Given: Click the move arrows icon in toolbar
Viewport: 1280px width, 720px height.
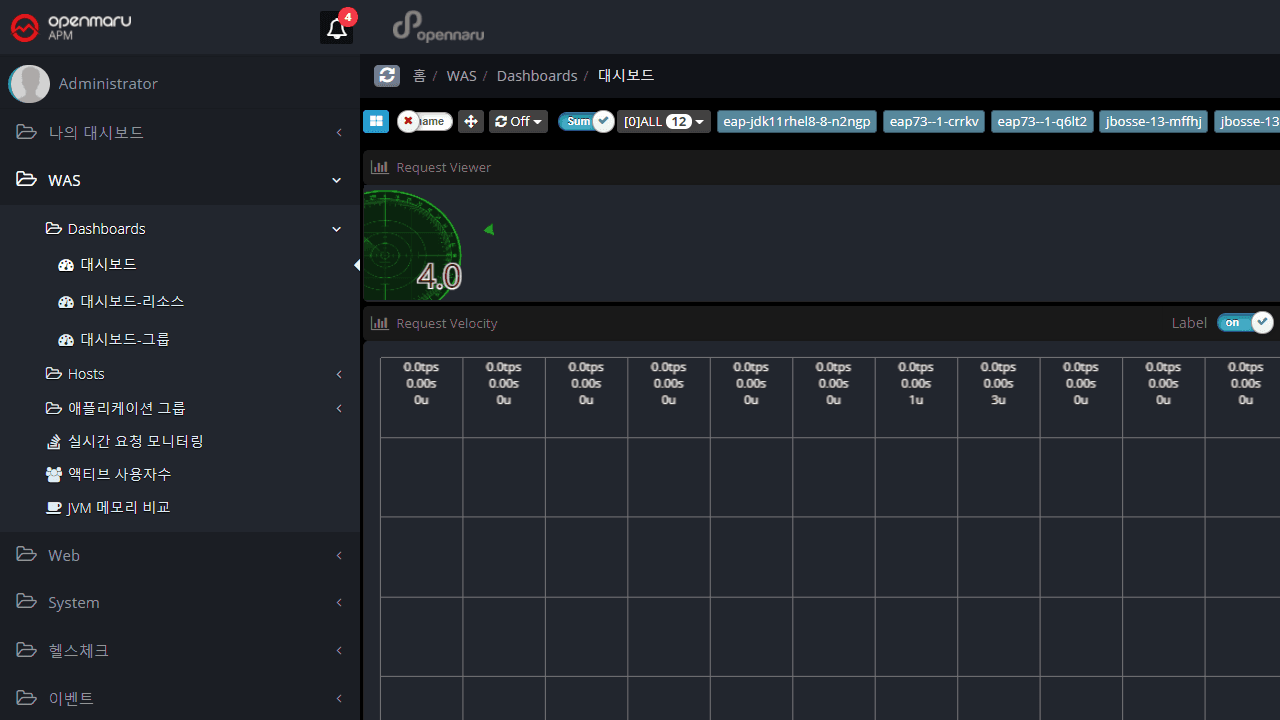Looking at the screenshot, I should (x=471, y=121).
